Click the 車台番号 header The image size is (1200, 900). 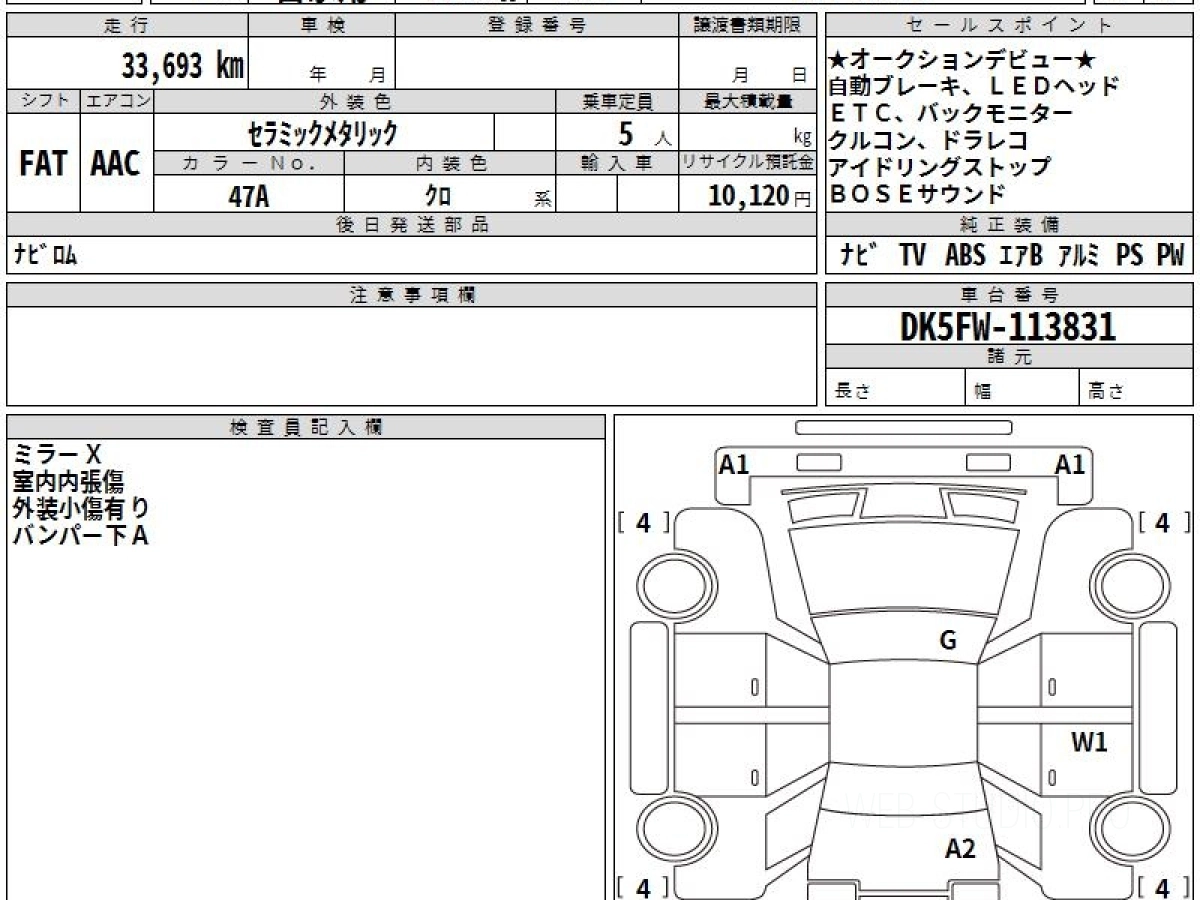[1010, 295]
